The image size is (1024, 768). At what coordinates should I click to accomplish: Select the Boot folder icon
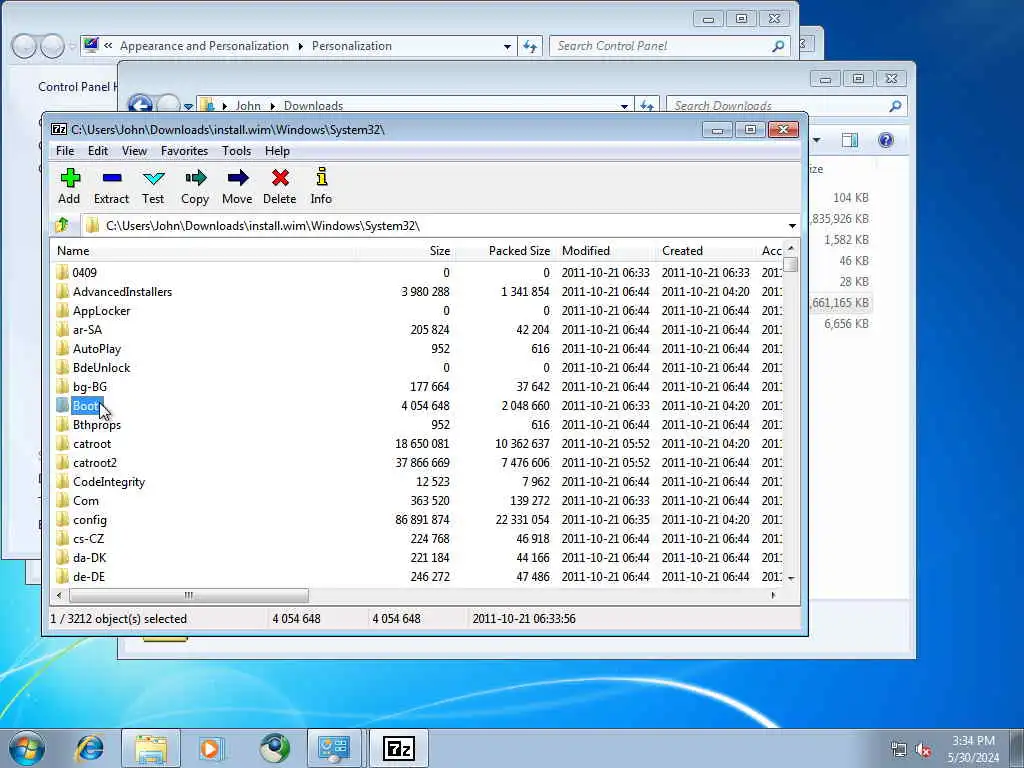pyautogui.click(x=63, y=405)
